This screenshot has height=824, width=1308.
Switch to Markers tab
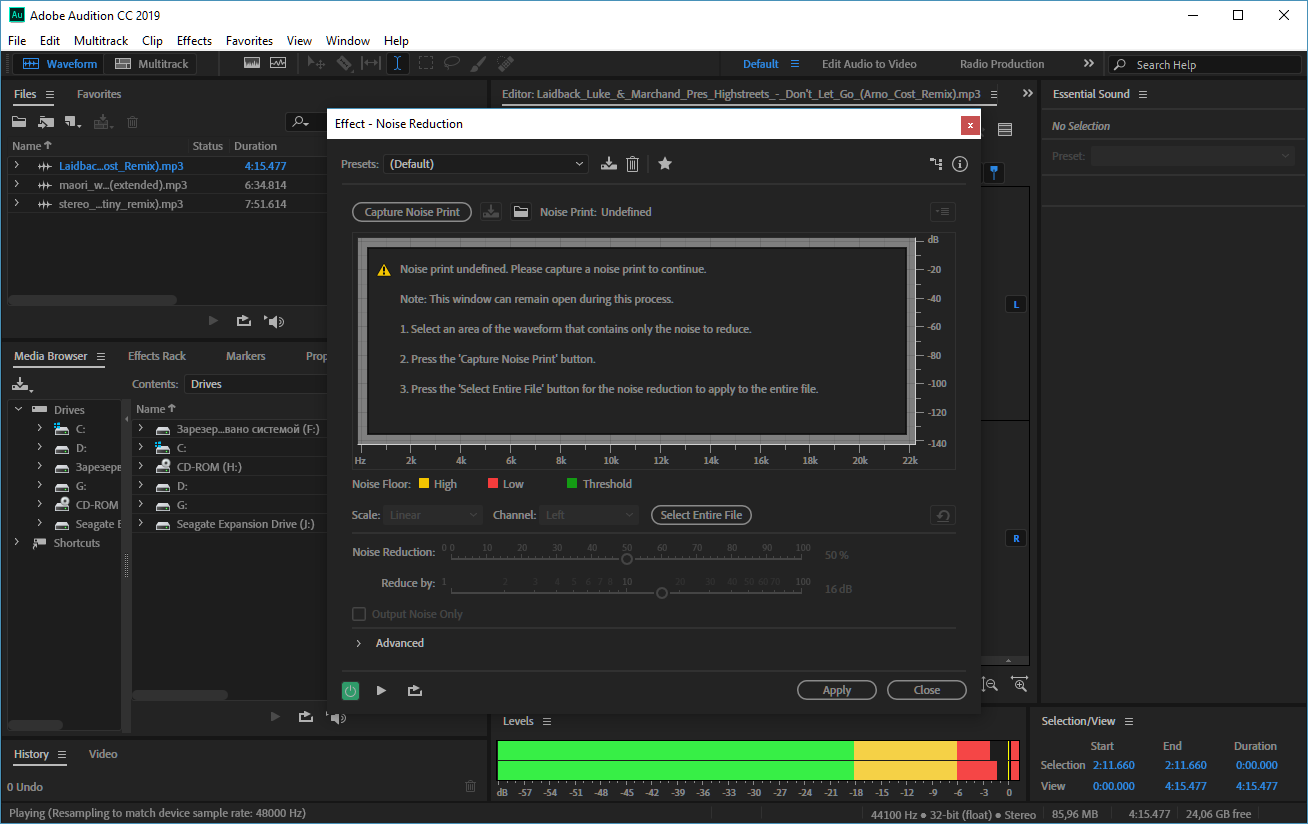[x=246, y=356]
